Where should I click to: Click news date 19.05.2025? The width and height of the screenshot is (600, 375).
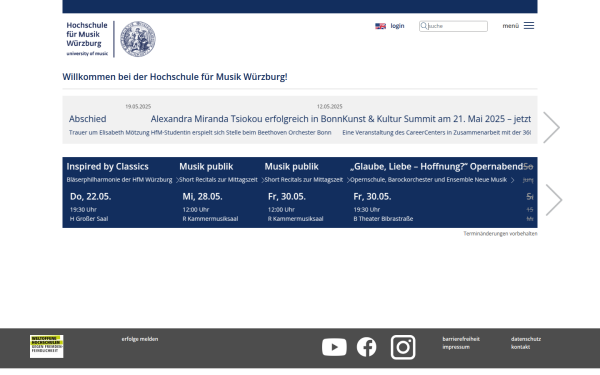(138, 107)
